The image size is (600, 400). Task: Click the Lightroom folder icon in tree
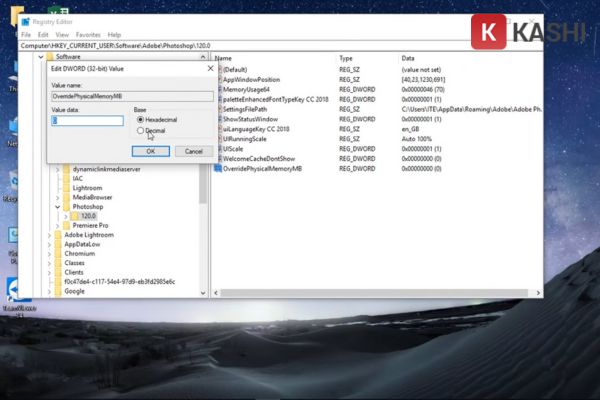[x=67, y=187]
